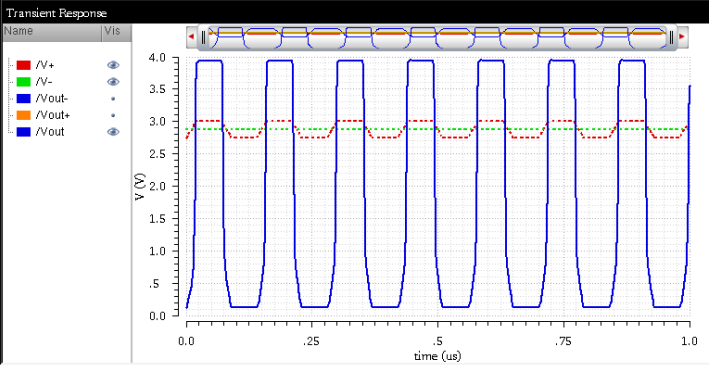Click the blue /Vout- color swatch
709x365 pixels.
[24, 99]
